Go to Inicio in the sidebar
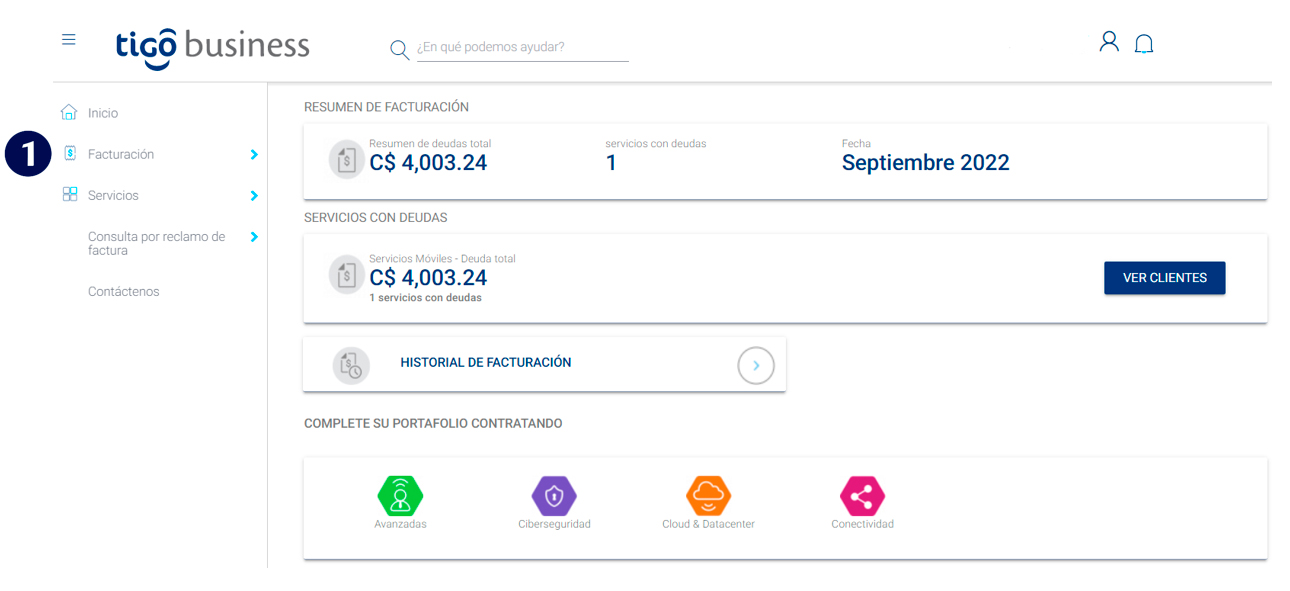The height and width of the screenshot is (591, 1290). click(x=103, y=113)
